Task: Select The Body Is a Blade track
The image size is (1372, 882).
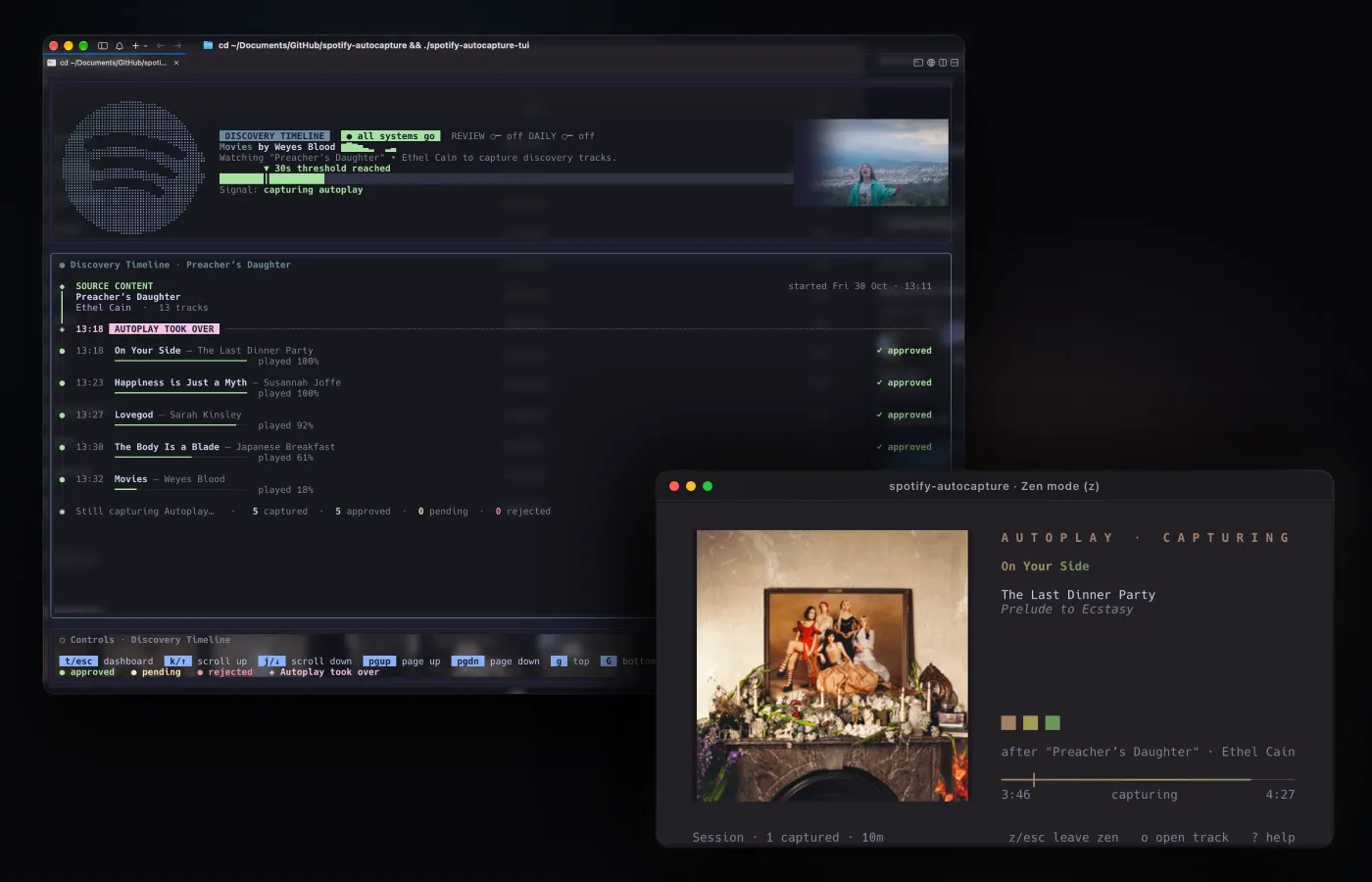Action: click(x=495, y=452)
